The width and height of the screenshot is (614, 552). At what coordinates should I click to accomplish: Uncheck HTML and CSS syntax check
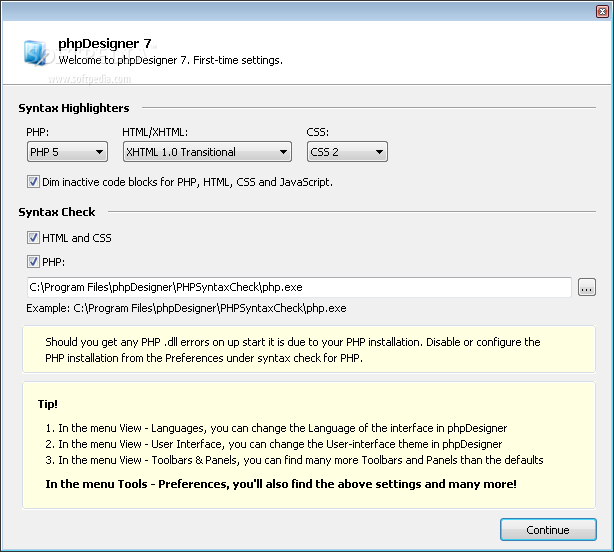33,238
